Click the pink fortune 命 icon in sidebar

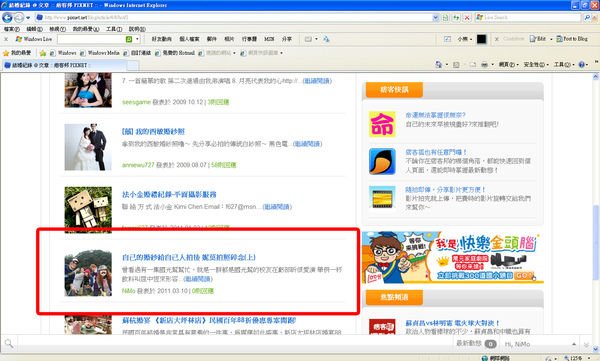[382, 124]
